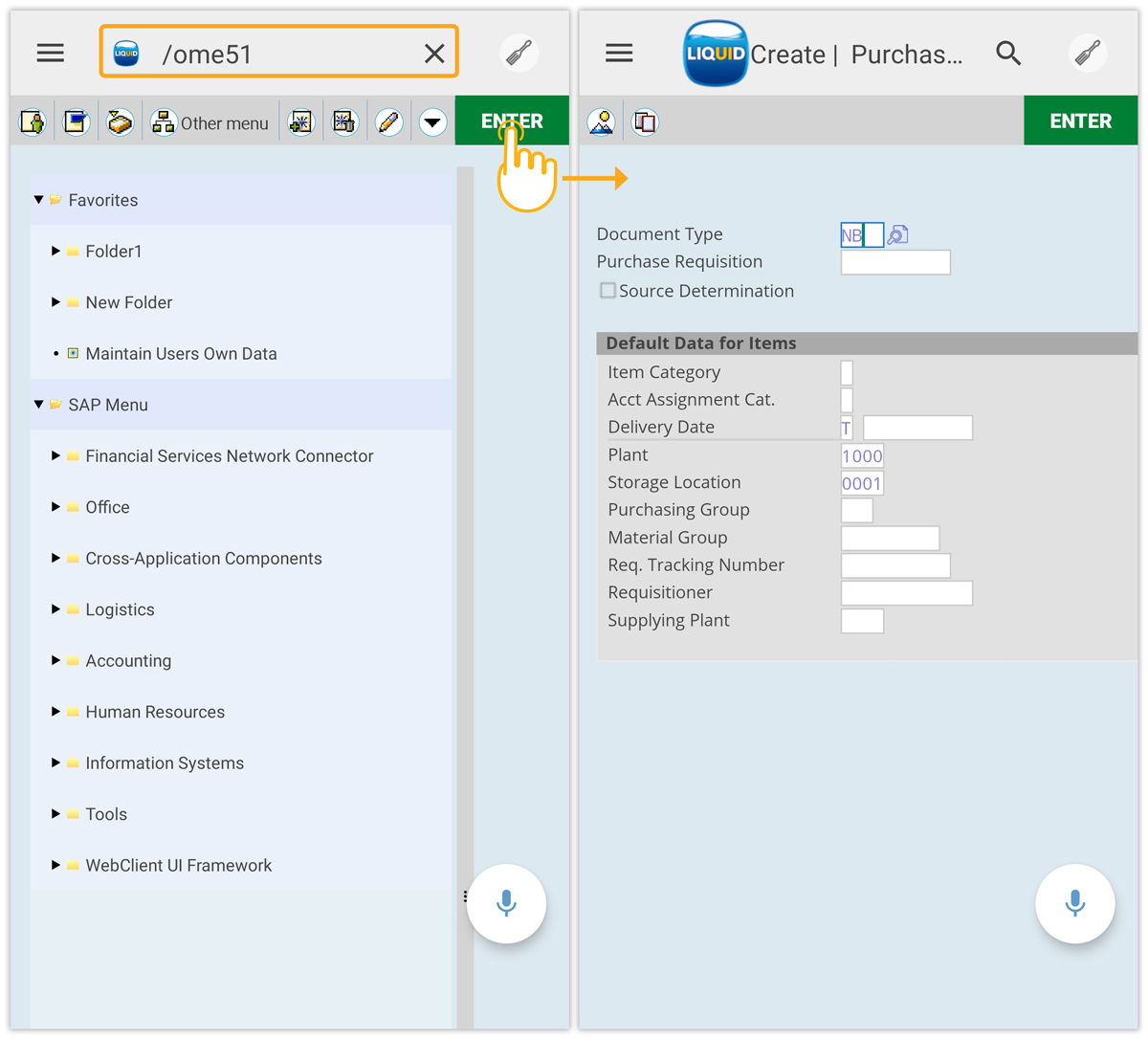Click the Purchase Requisition input field
1148x1039 pixels.
tap(895, 262)
